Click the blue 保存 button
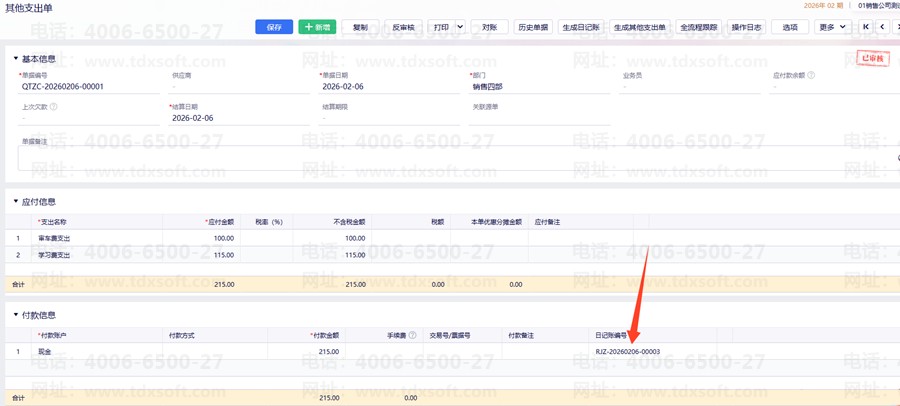Viewport: 900px width, 406px height. point(274,27)
